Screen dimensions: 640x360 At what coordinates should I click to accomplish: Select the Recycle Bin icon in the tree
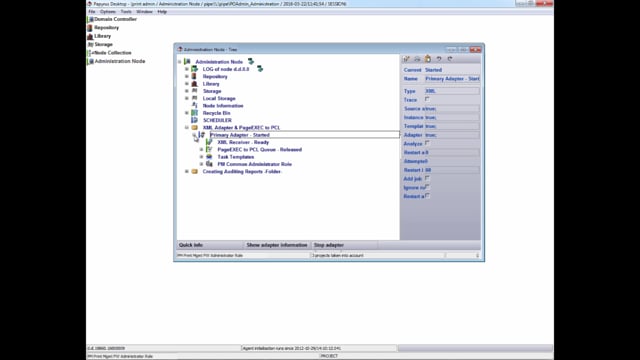[195, 113]
